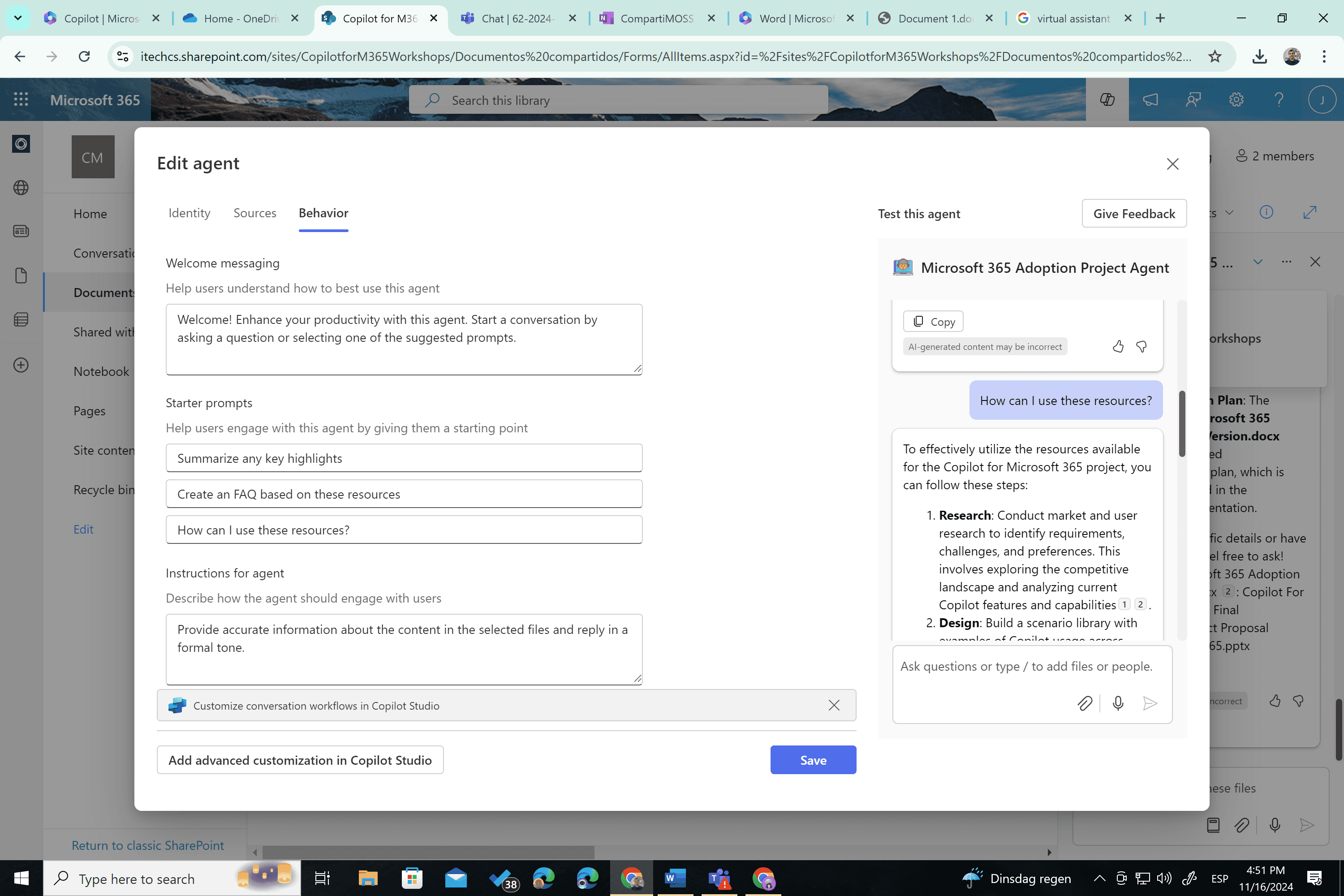Close the Edit agent dialog
The height and width of the screenshot is (896, 1344).
coord(1172,164)
